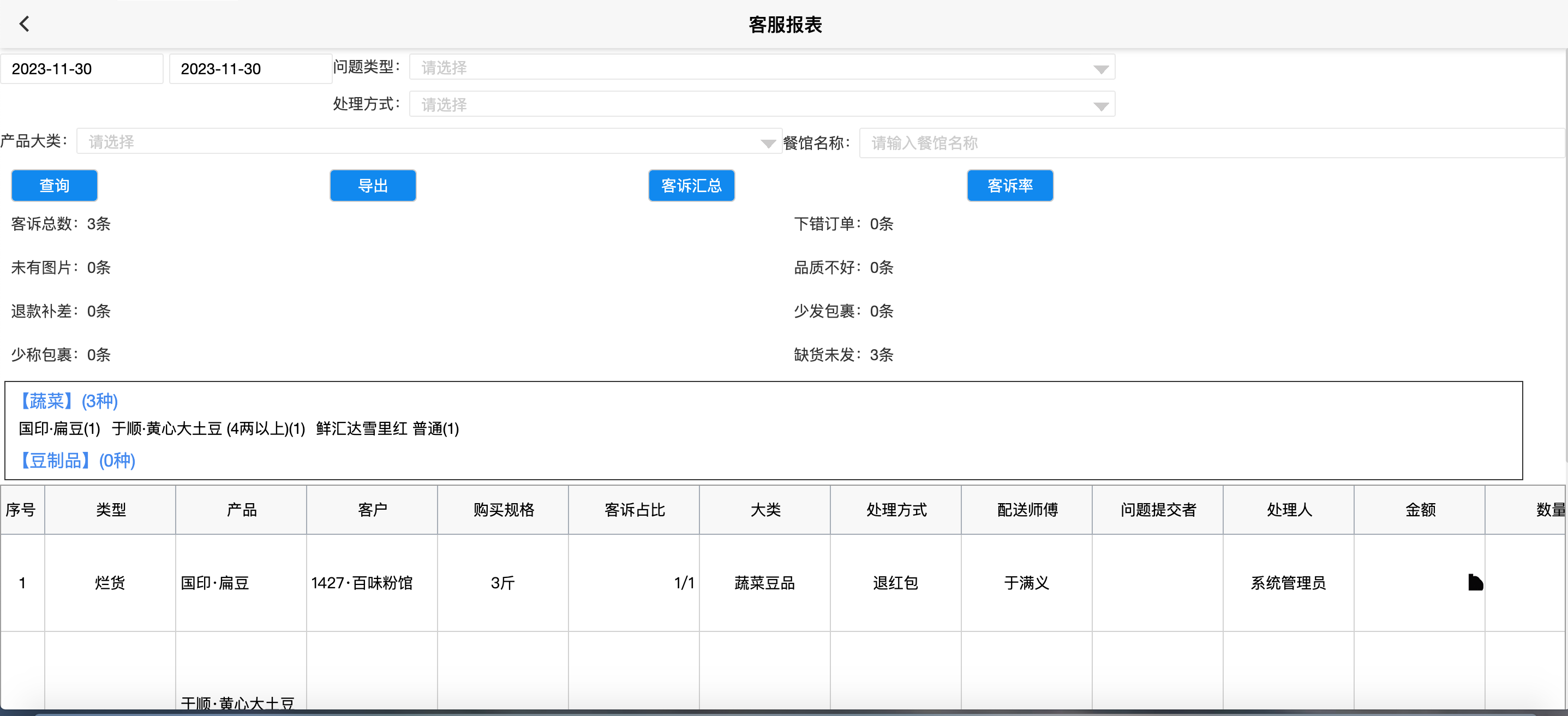Click the 客诉占比 column header

(633, 510)
